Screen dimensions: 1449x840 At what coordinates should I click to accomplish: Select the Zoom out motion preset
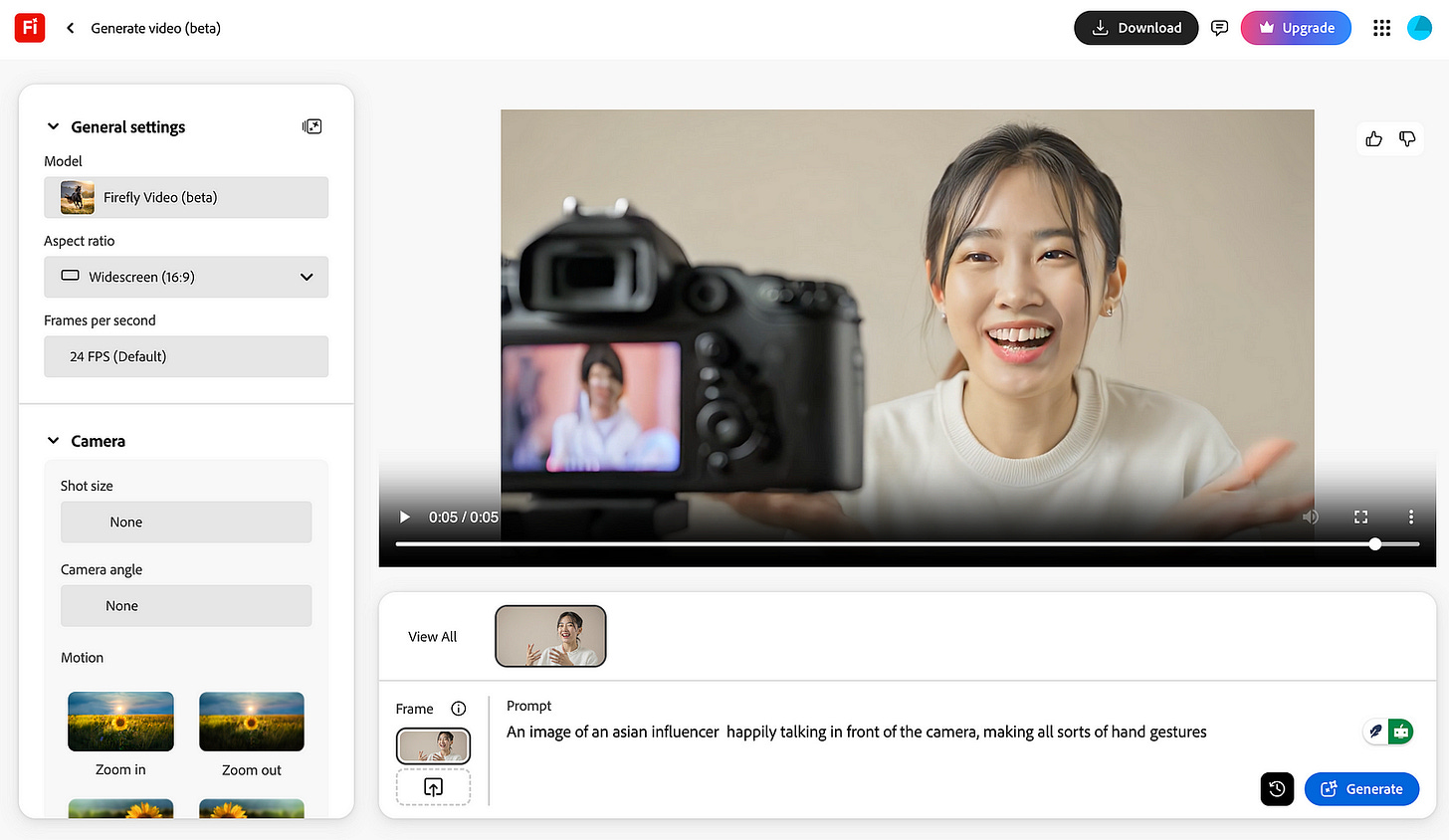tap(252, 722)
